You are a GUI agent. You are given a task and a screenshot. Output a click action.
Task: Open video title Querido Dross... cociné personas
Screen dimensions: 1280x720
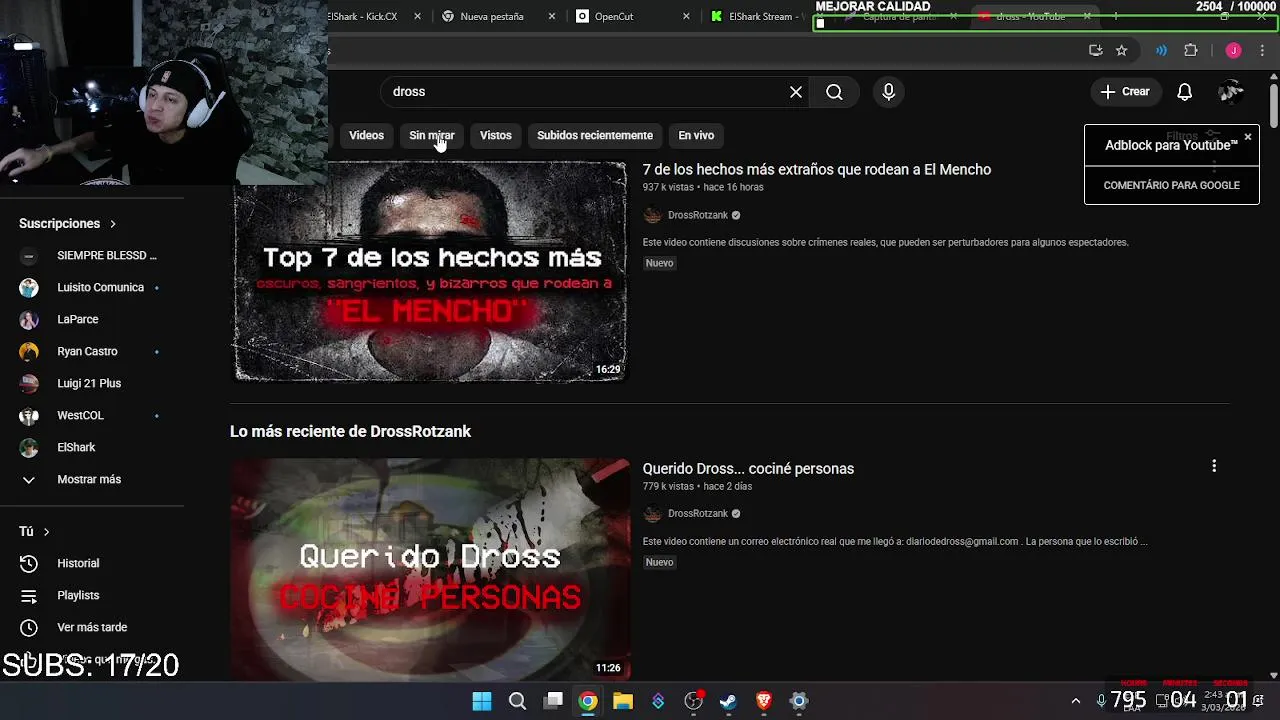pyautogui.click(x=748, y=469)
